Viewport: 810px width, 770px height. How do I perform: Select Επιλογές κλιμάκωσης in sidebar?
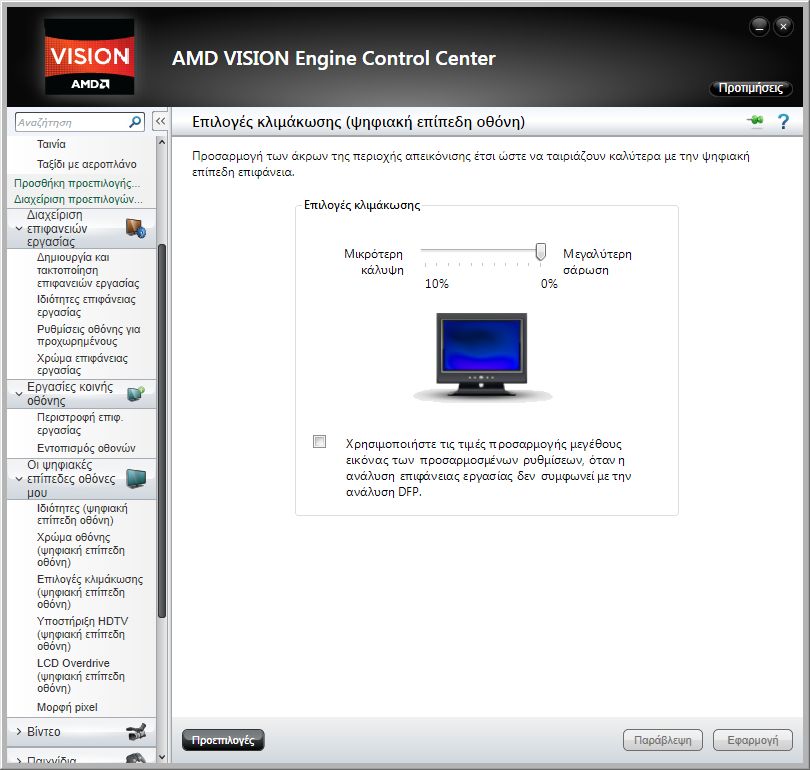click(89, 591)
